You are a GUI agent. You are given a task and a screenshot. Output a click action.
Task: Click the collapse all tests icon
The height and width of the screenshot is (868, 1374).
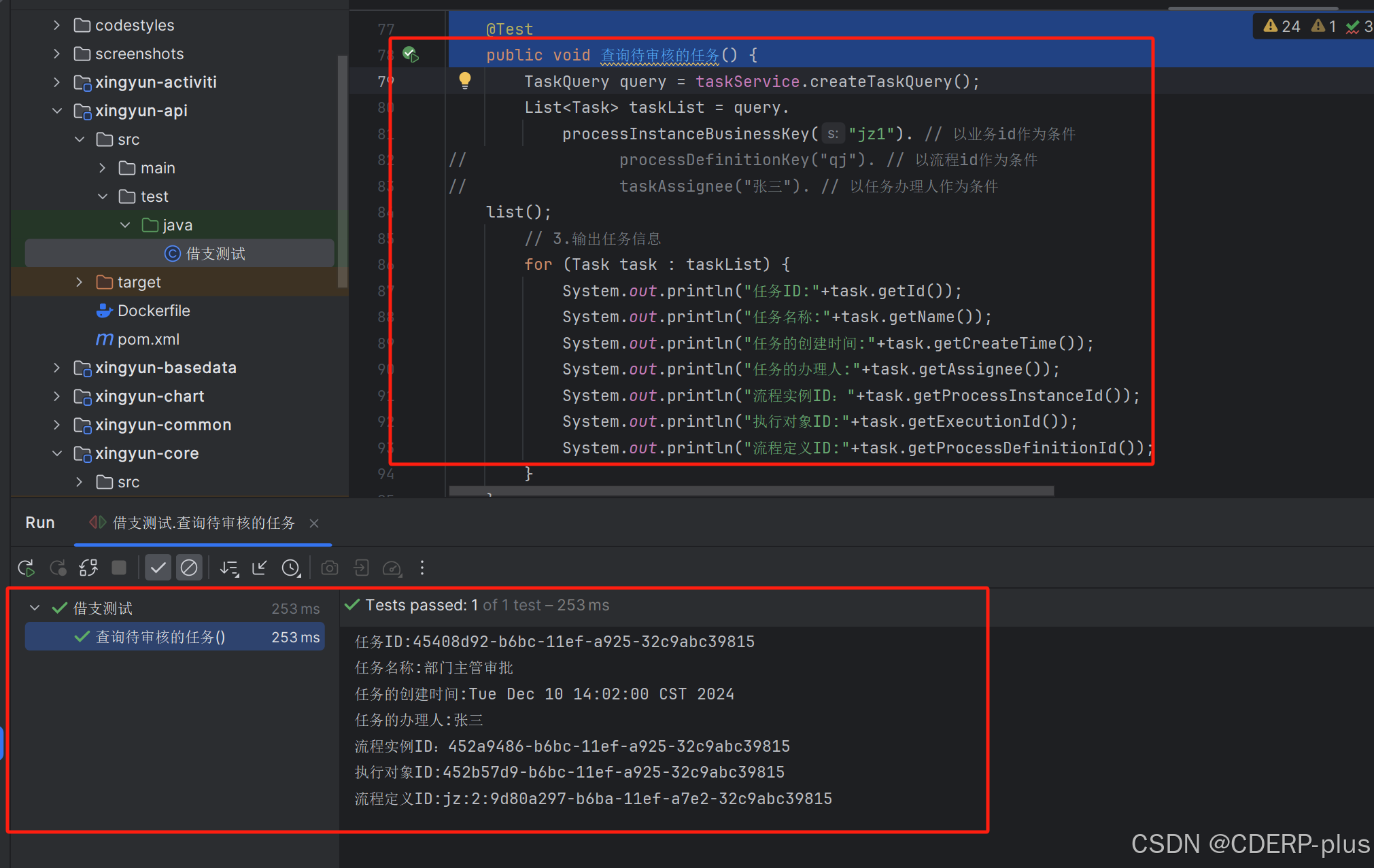260,568
